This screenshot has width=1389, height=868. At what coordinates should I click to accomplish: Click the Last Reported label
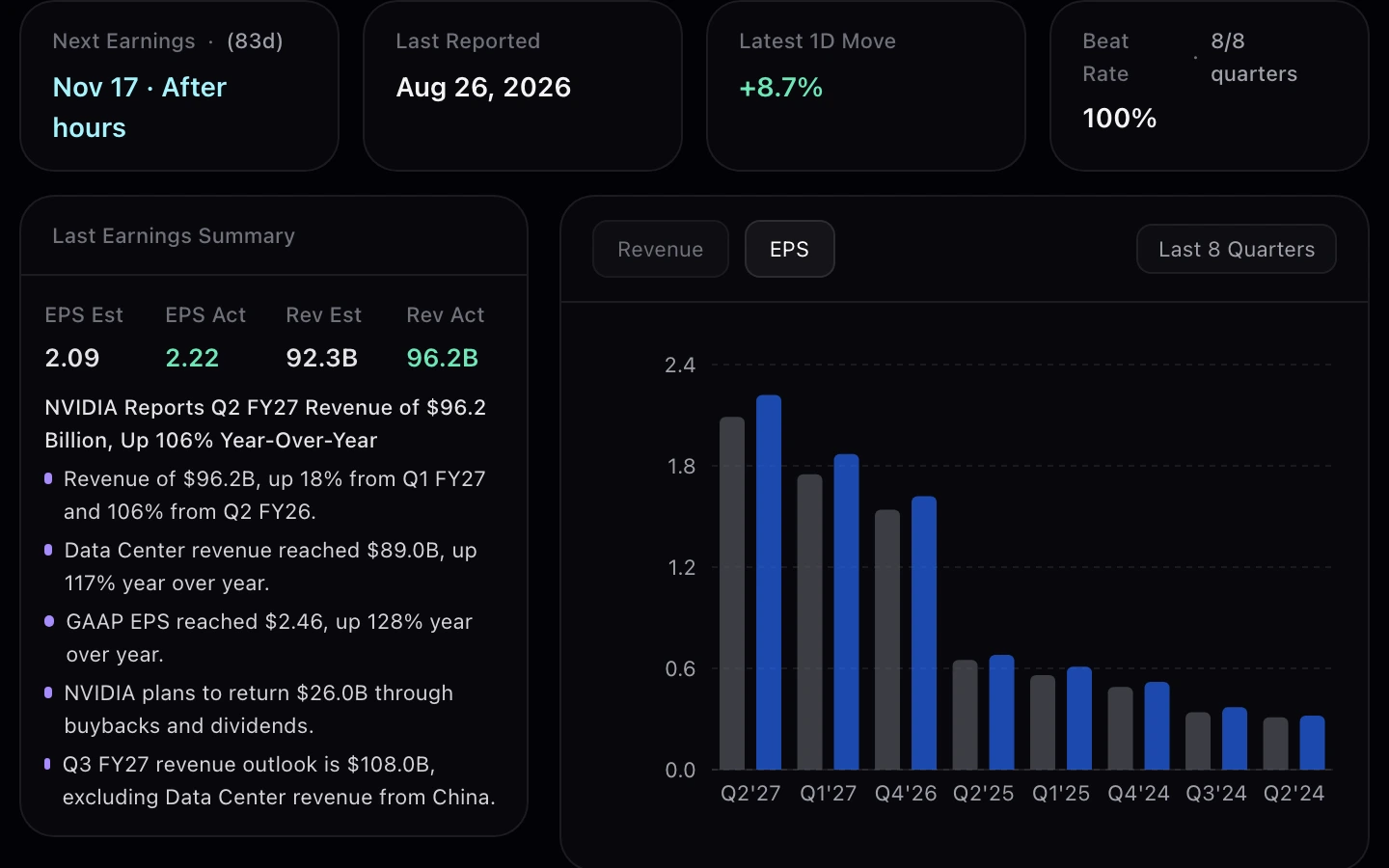[468, 41]
